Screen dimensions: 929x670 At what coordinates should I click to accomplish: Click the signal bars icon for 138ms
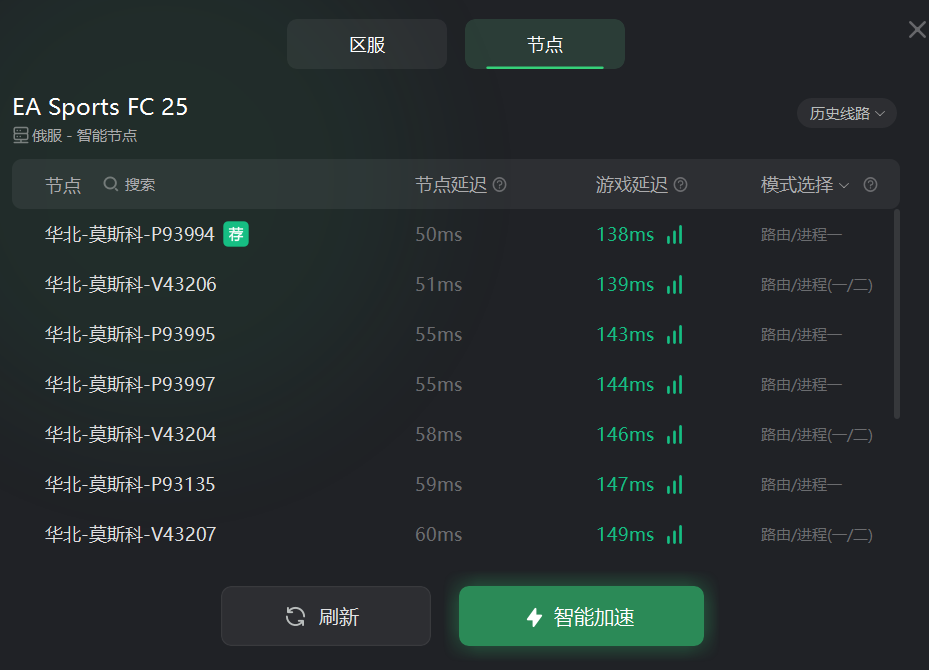(x=675, y=235)
